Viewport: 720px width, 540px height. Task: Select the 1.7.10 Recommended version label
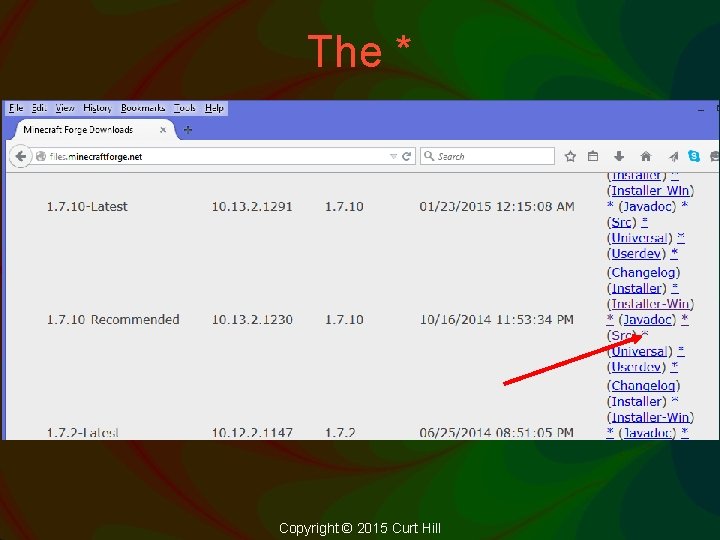[x=113, y=320]
